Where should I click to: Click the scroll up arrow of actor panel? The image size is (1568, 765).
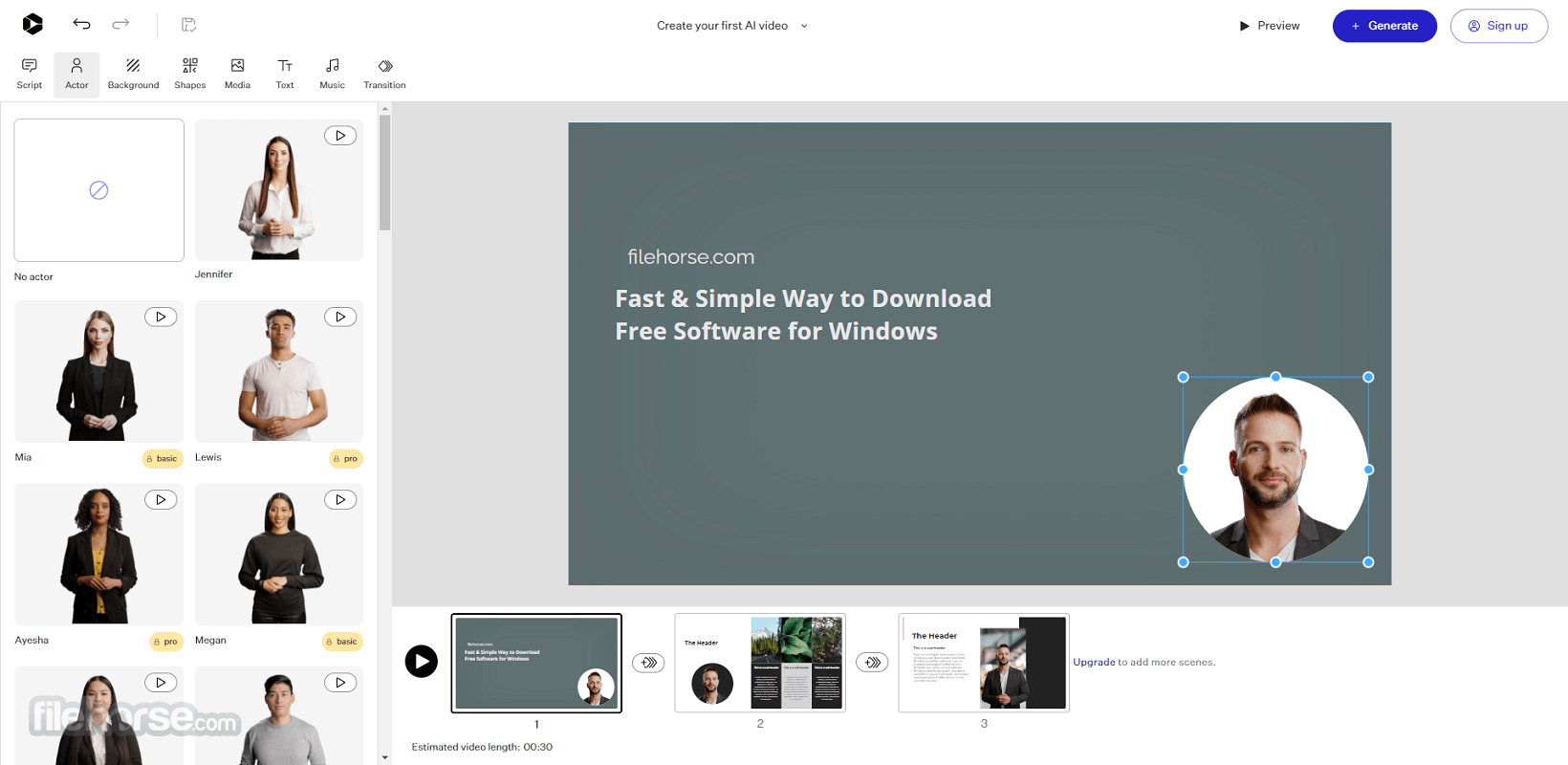384,108
